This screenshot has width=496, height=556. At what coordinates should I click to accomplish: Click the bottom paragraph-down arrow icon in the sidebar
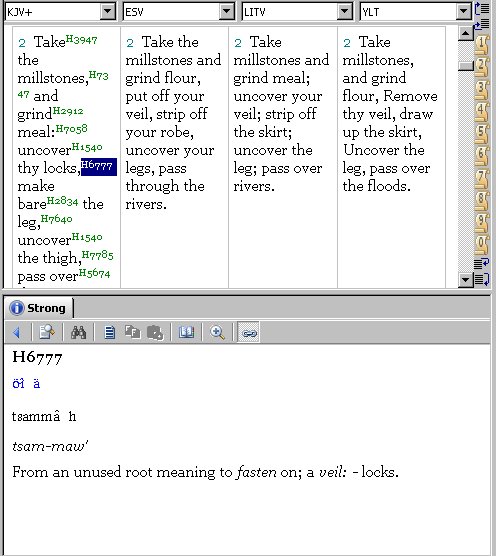click(x=481, y=279)
